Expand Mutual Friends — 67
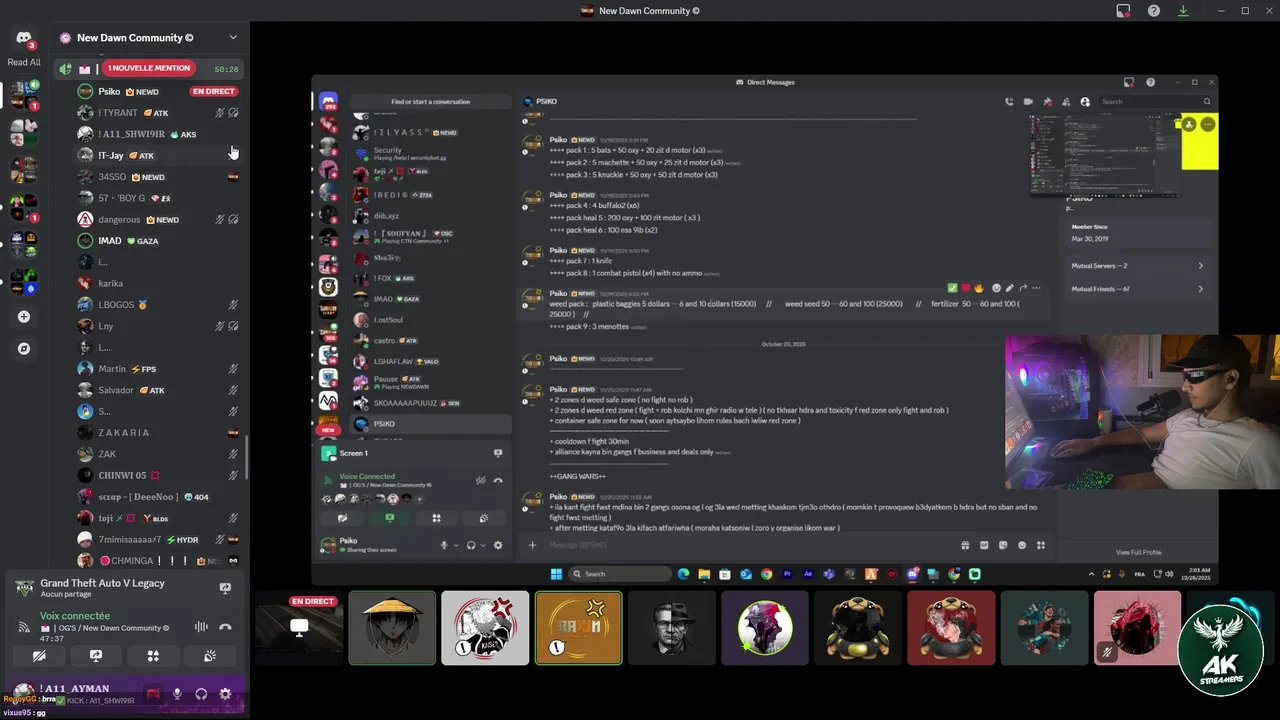This screenshot has width=1280, height=720. (1137, 289)
